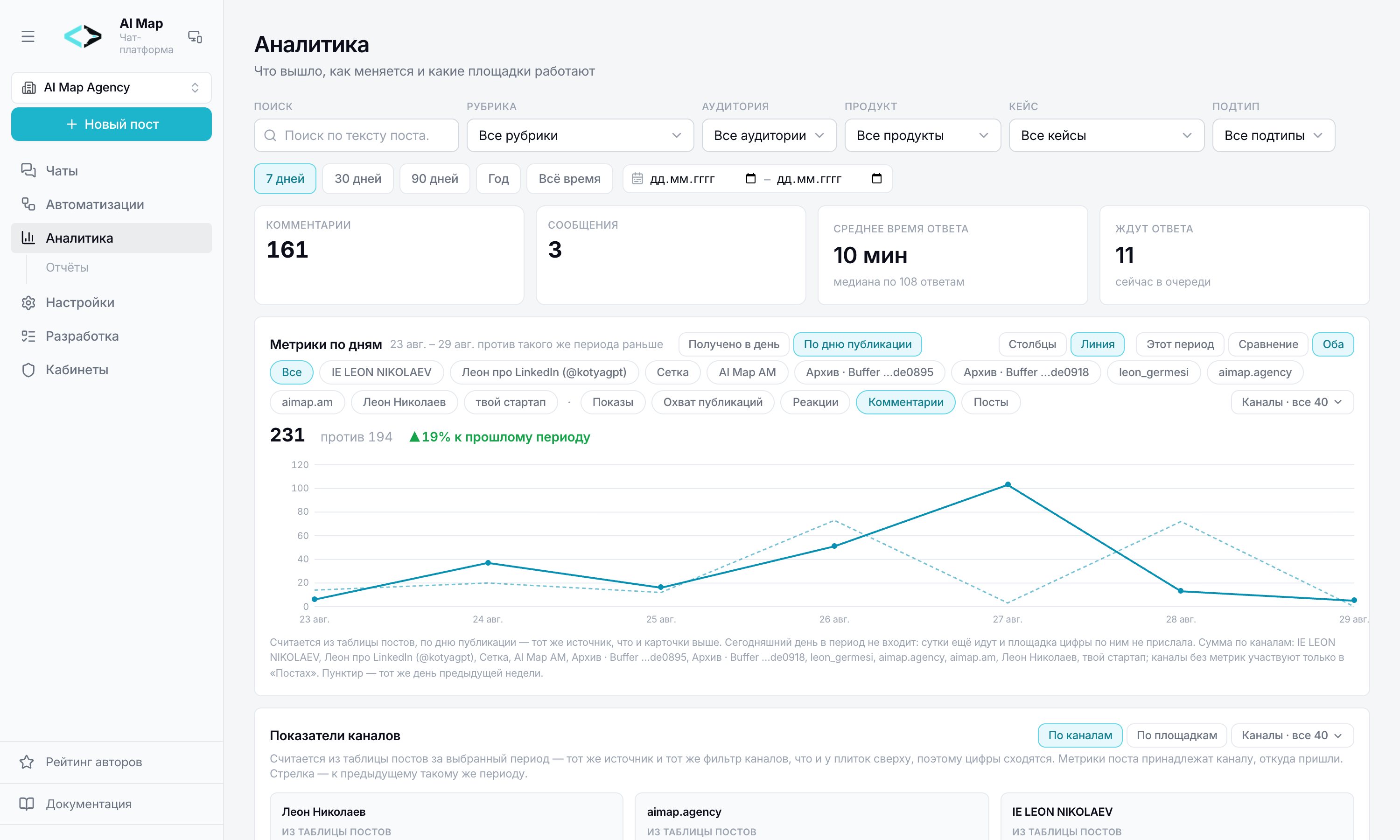Select the 7 дней period
This screenshot has height=840, width=1400.
pyautogui.click(x=285, y=179)
